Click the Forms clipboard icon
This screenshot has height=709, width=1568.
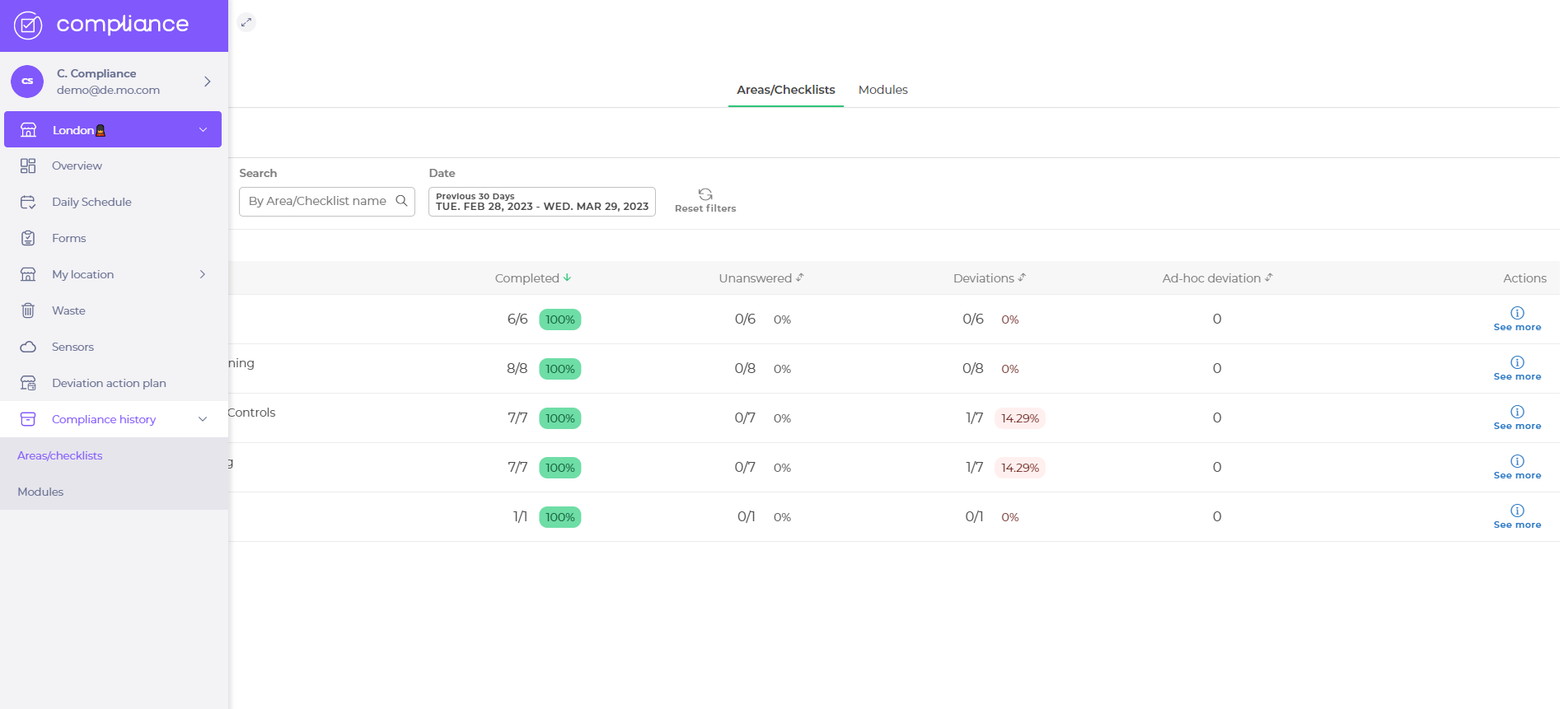28,238
